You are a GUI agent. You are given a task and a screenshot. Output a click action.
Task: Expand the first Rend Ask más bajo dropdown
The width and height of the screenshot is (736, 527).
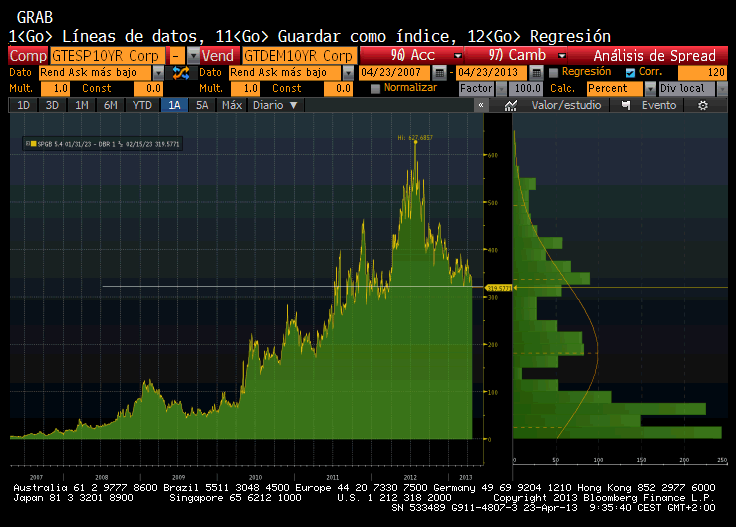pyautogui.click(x=159, y=73)
